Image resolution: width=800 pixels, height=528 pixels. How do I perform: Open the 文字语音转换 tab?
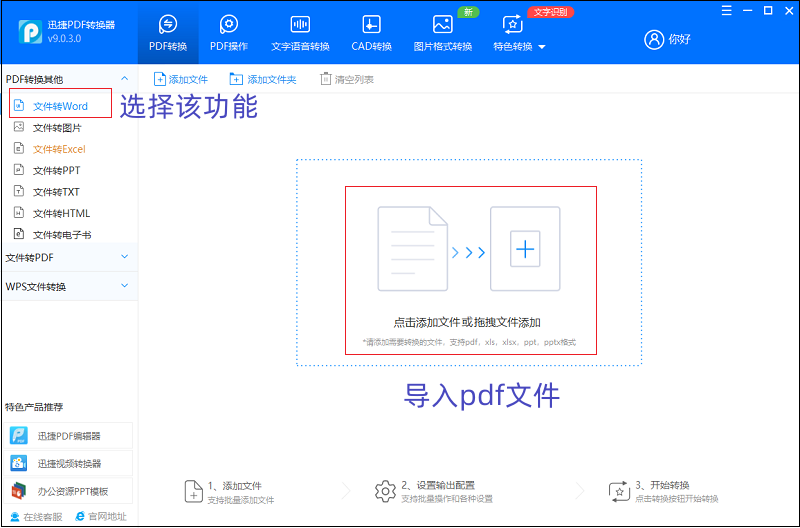(300, 33)
